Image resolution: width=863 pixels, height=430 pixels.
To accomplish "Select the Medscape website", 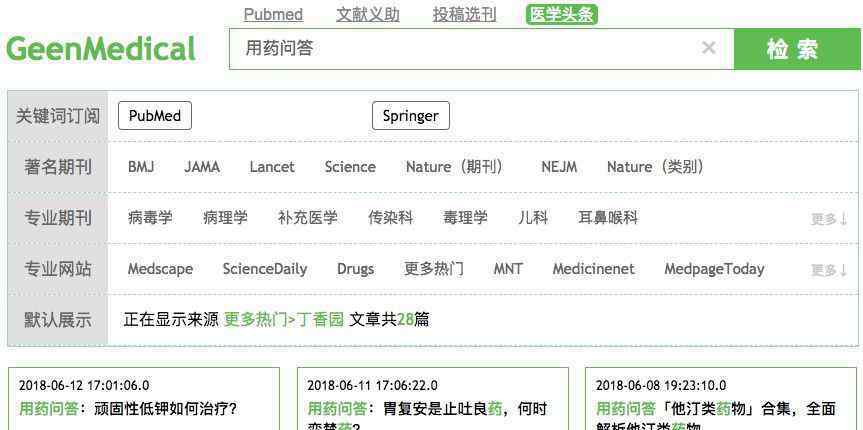I will click(x=160, y=269).
